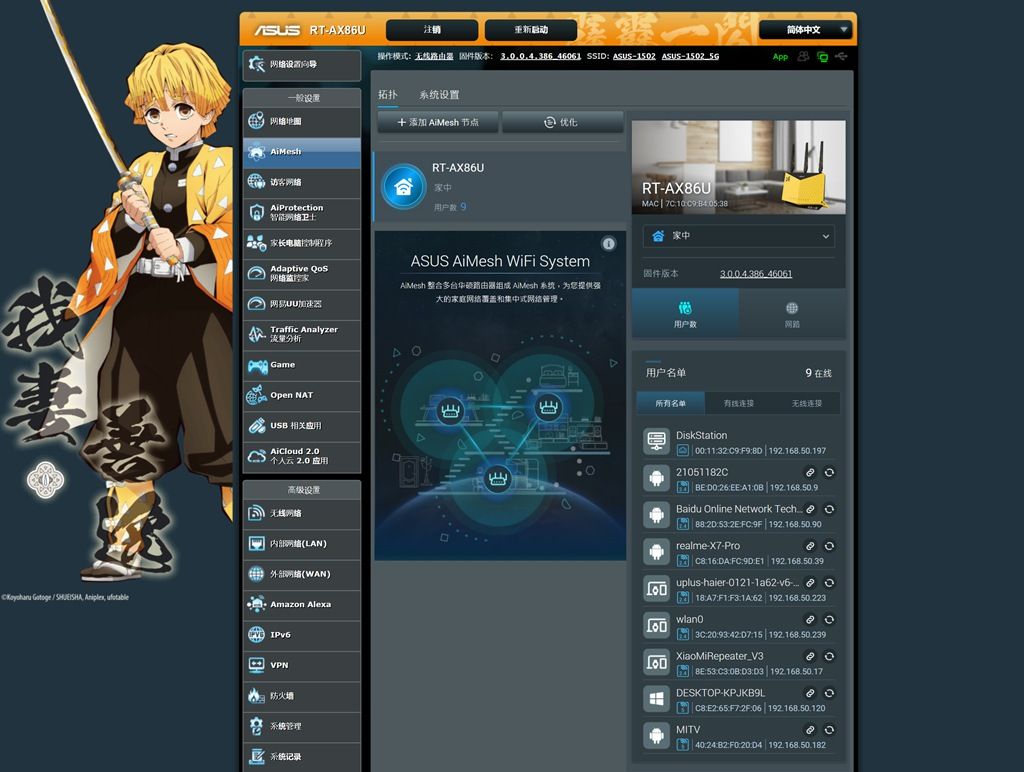Open Traffic Analyzer page
The height and width of the screenshot is (772, 1024).
301,334
